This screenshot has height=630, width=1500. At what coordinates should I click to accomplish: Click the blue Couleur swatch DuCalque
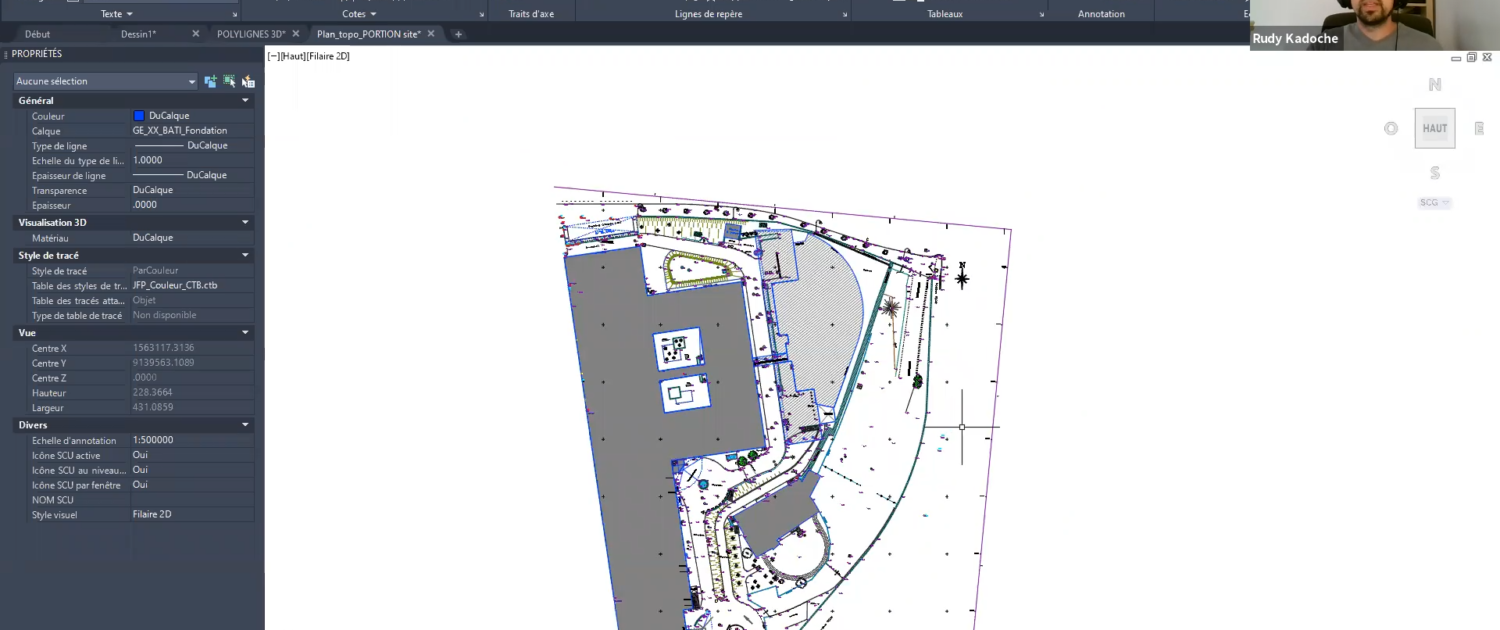coord(139,116)
